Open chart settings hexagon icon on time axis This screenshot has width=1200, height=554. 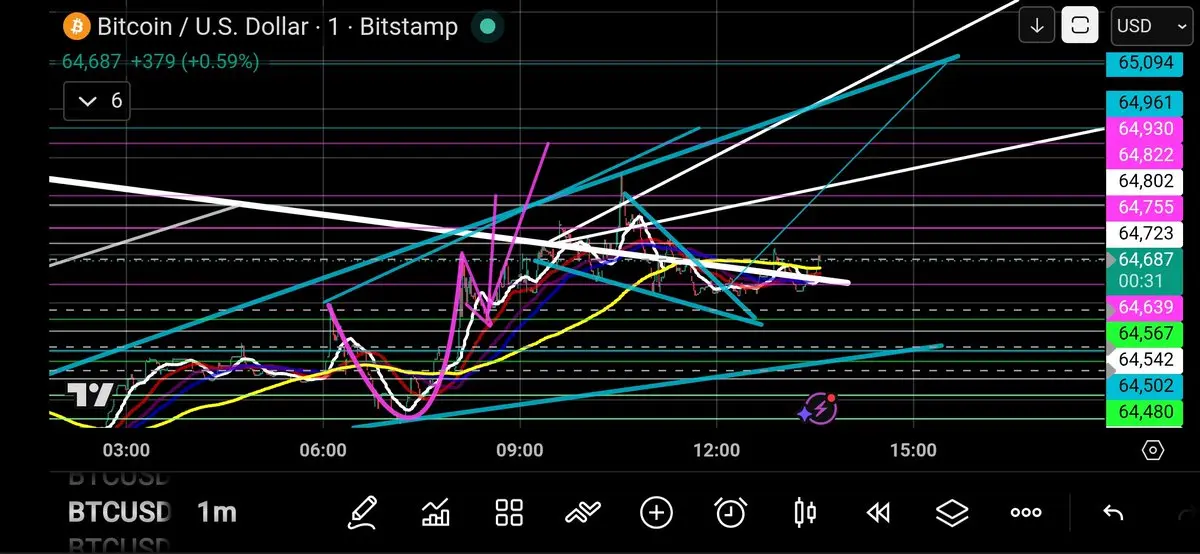pos(1153,451)
